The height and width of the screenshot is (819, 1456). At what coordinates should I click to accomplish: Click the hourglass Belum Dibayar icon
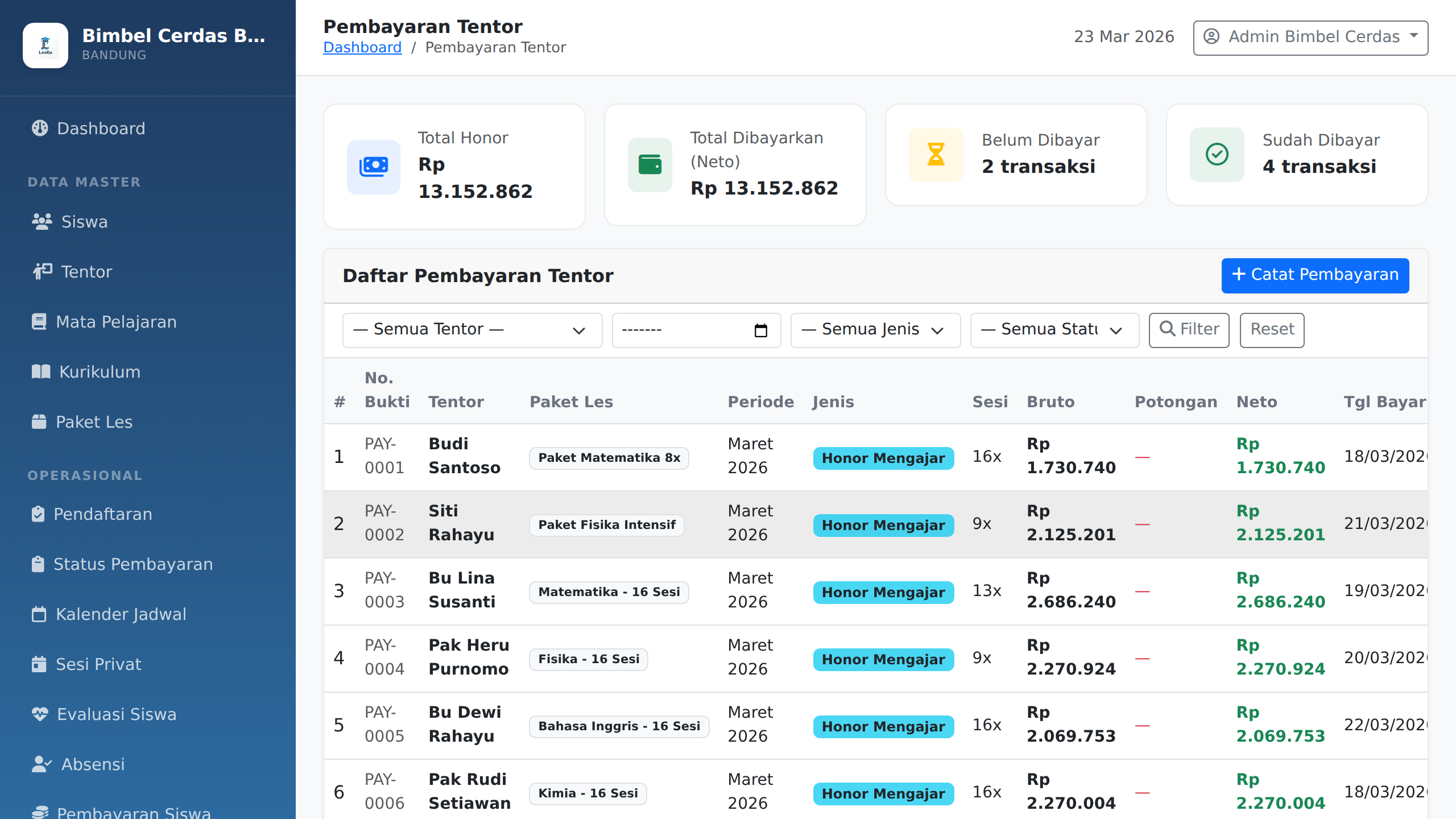coord(936,155)
